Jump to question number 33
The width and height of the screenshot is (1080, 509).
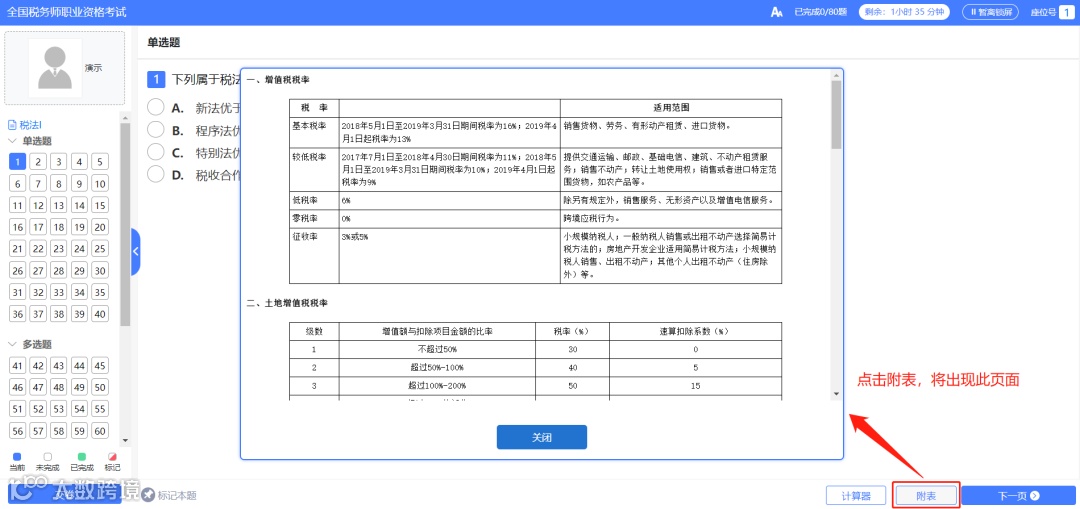[x=59, y=292]
